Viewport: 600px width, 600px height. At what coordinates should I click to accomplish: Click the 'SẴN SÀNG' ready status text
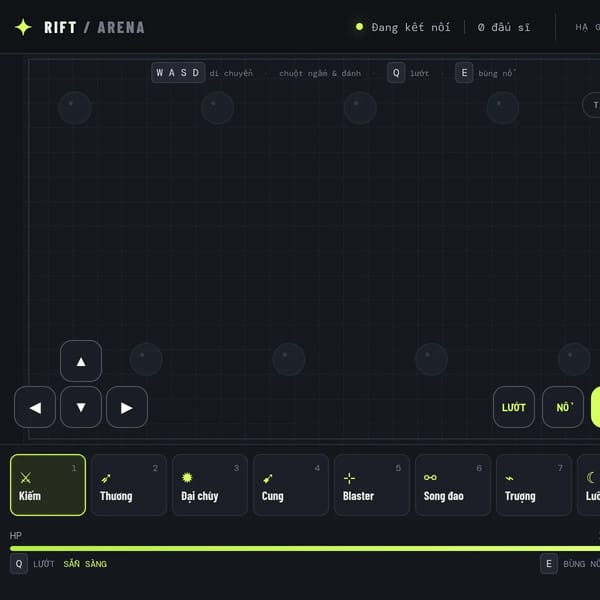click(85, 564)
